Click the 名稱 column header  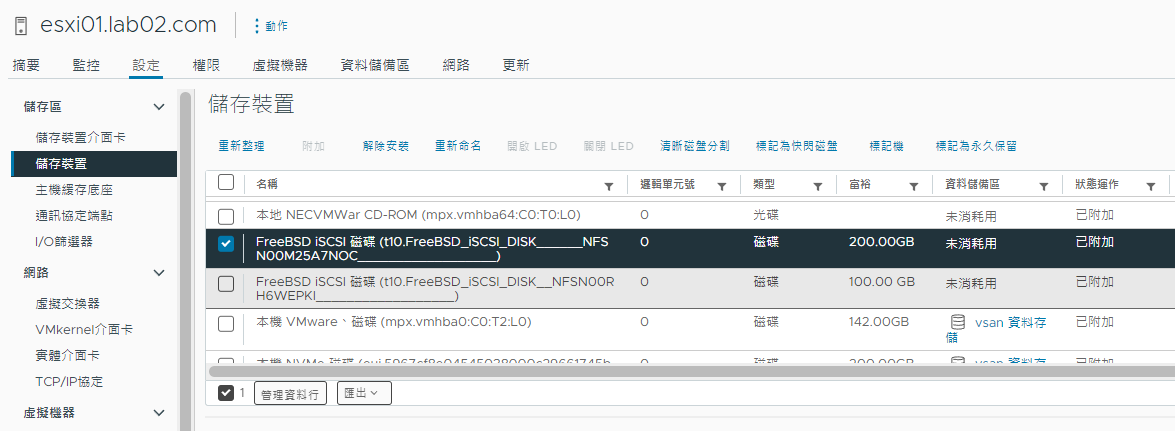pos(268,184)
